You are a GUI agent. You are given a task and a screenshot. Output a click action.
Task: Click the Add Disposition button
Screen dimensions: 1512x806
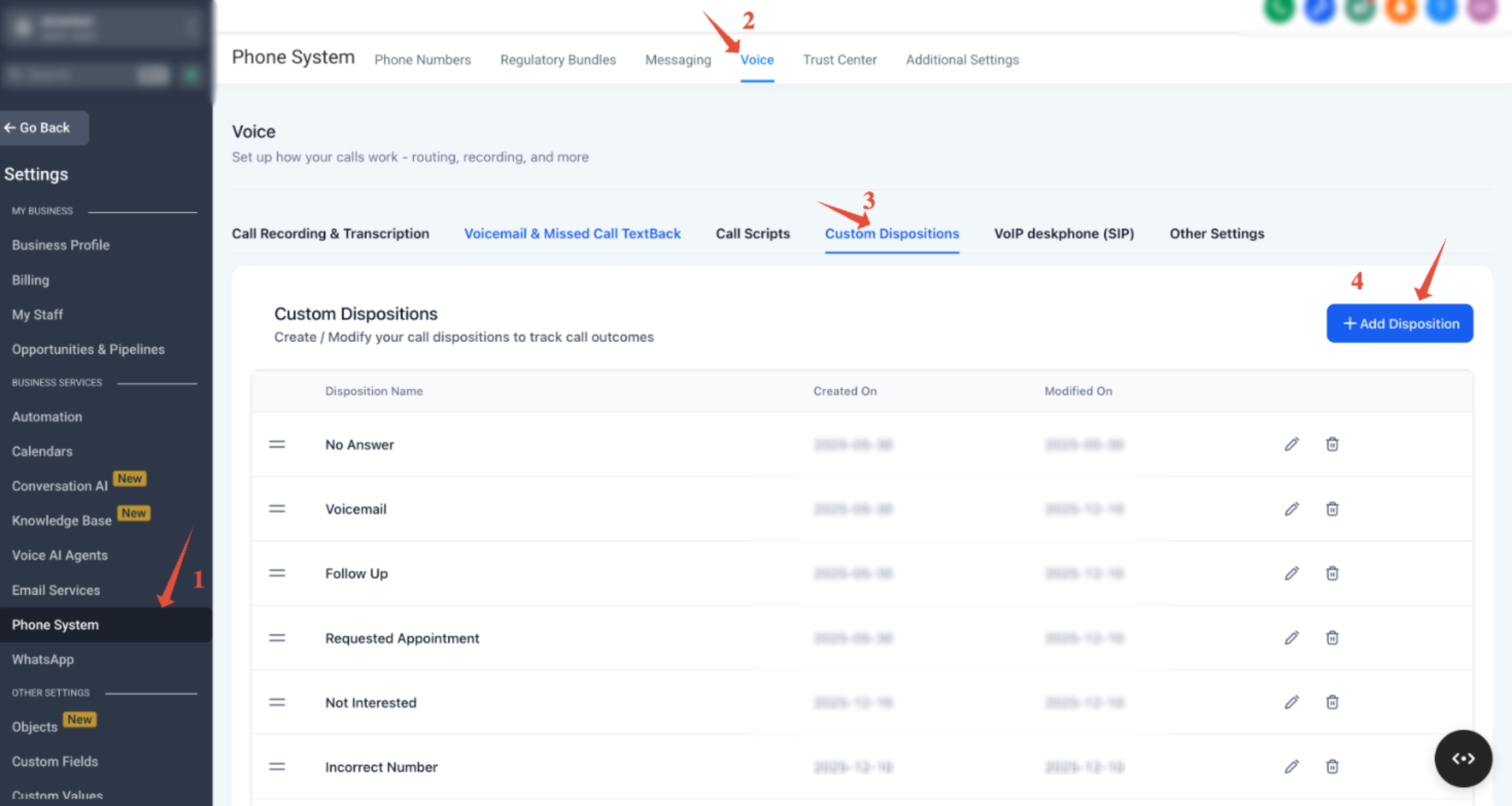pos(1399,323)
